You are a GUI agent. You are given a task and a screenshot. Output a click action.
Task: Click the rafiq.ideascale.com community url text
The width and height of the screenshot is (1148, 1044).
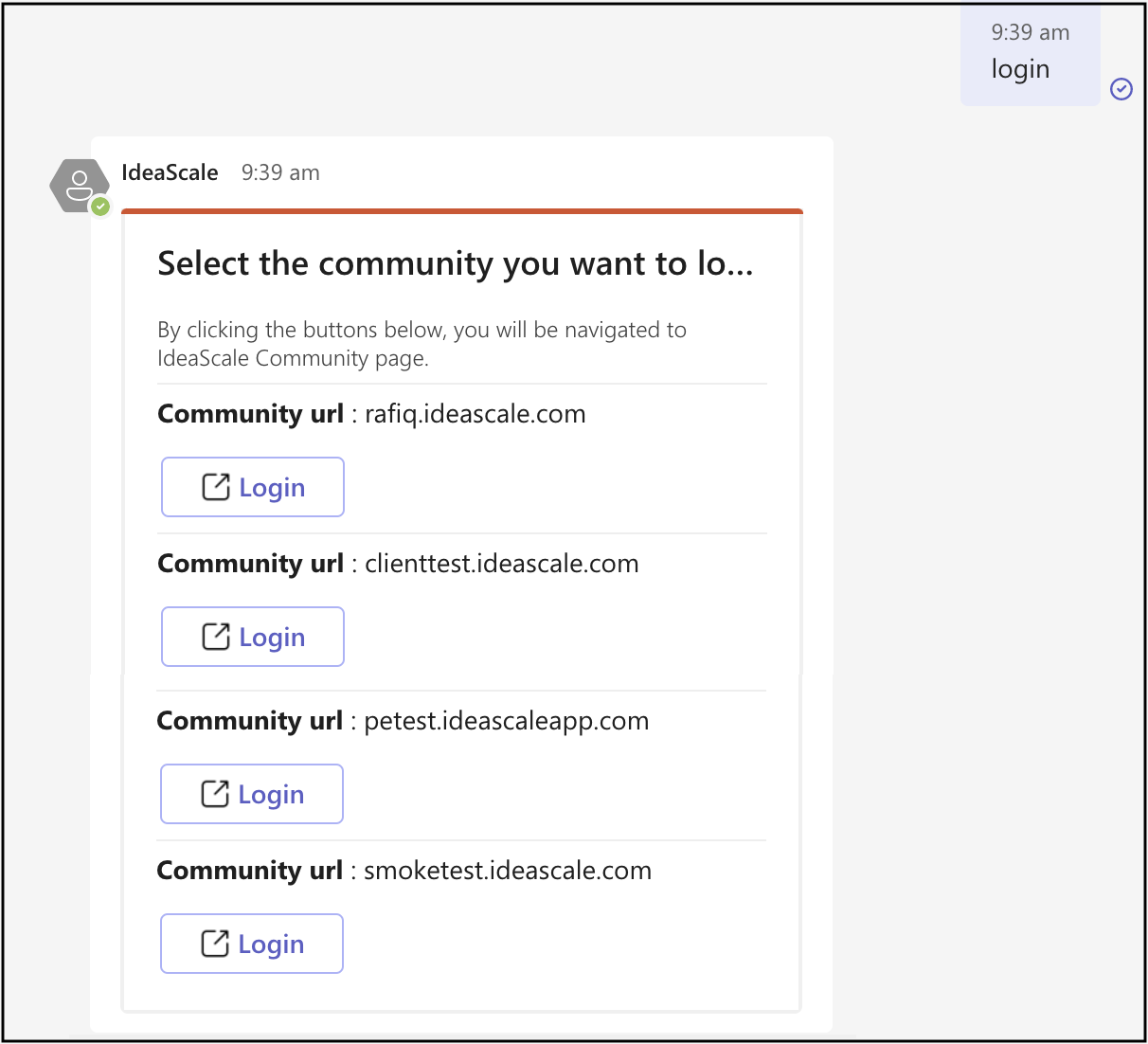(x=475, y=414)
